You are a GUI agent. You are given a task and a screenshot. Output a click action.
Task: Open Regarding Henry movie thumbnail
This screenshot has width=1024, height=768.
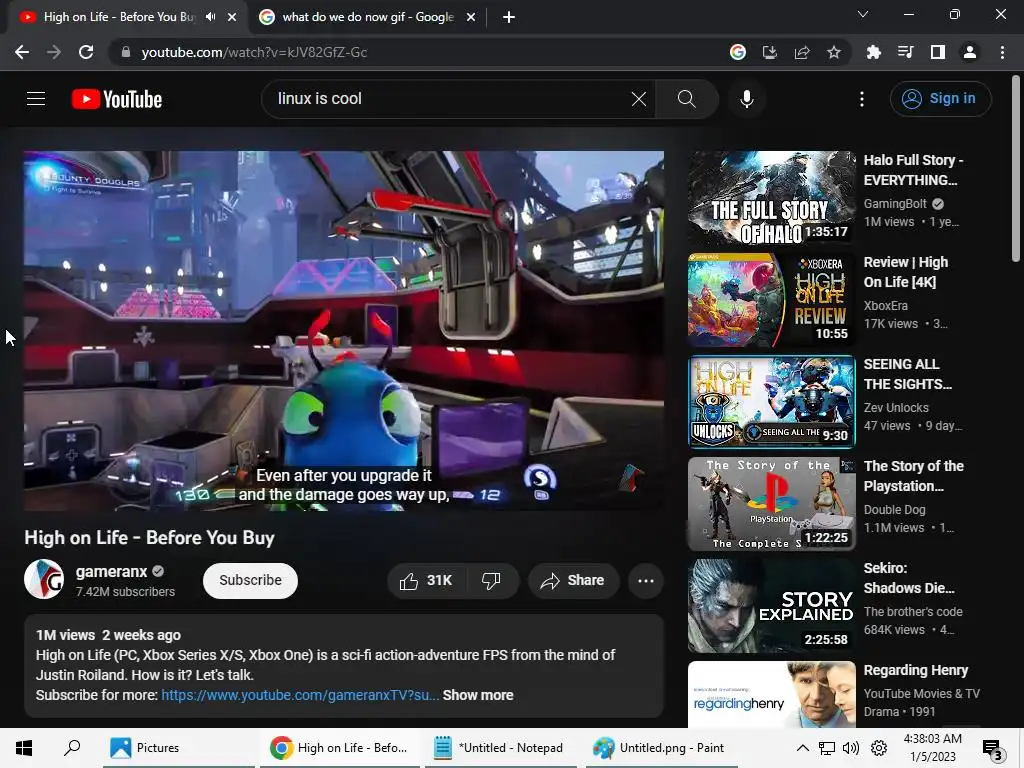click(x=771, y=694)
